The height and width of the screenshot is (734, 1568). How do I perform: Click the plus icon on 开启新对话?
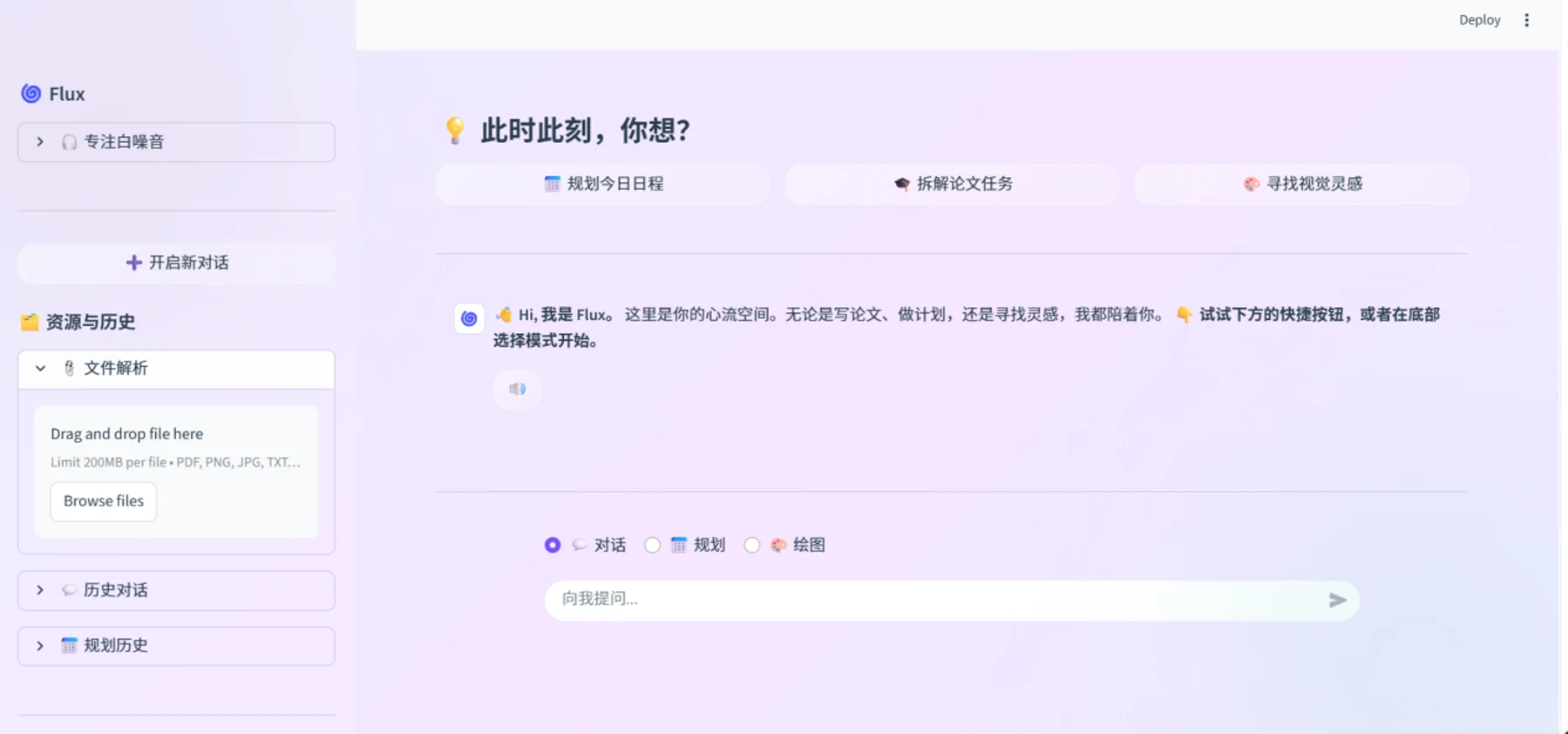[133, 262]
